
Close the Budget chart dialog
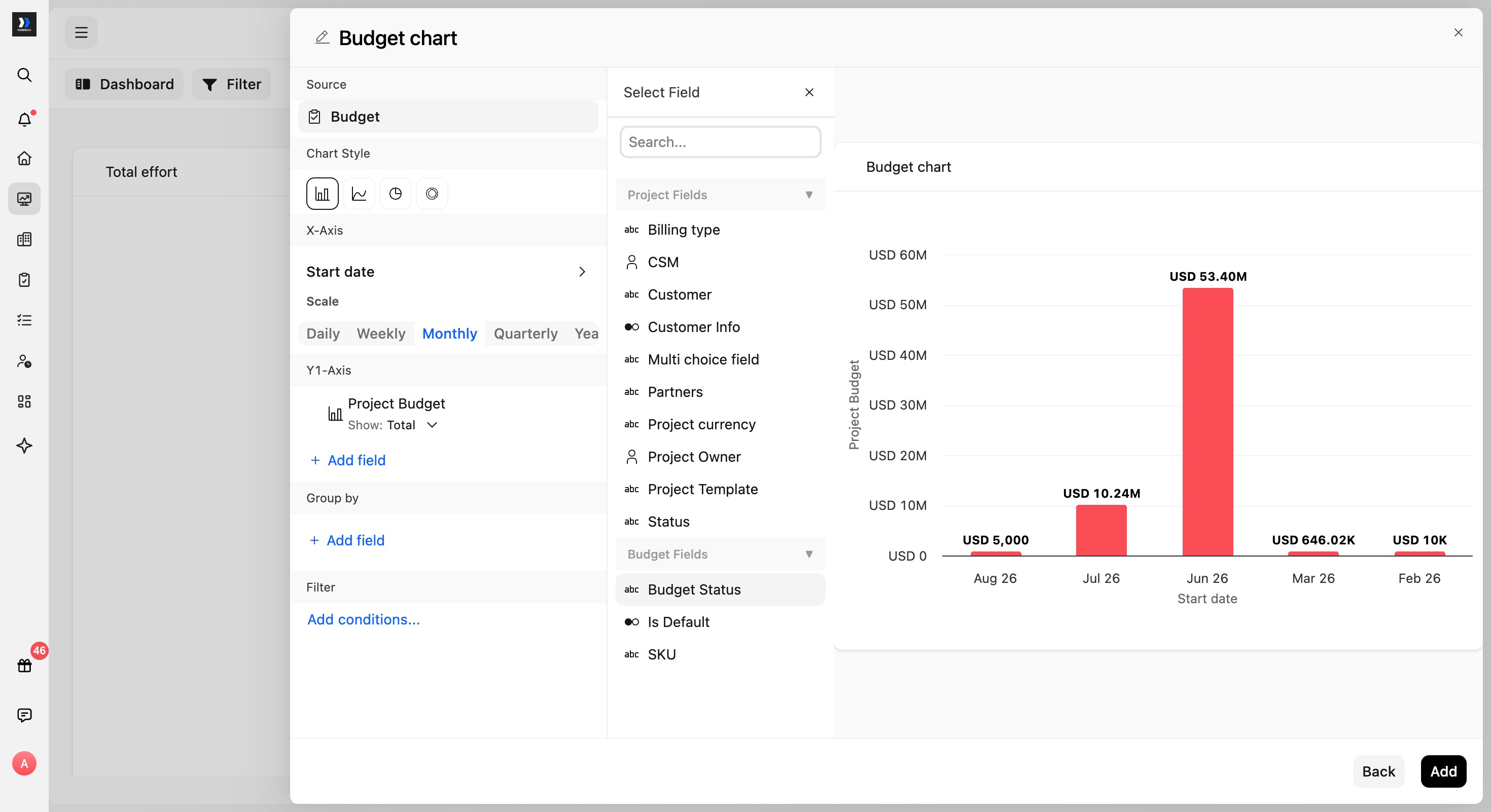point(1459,32)
